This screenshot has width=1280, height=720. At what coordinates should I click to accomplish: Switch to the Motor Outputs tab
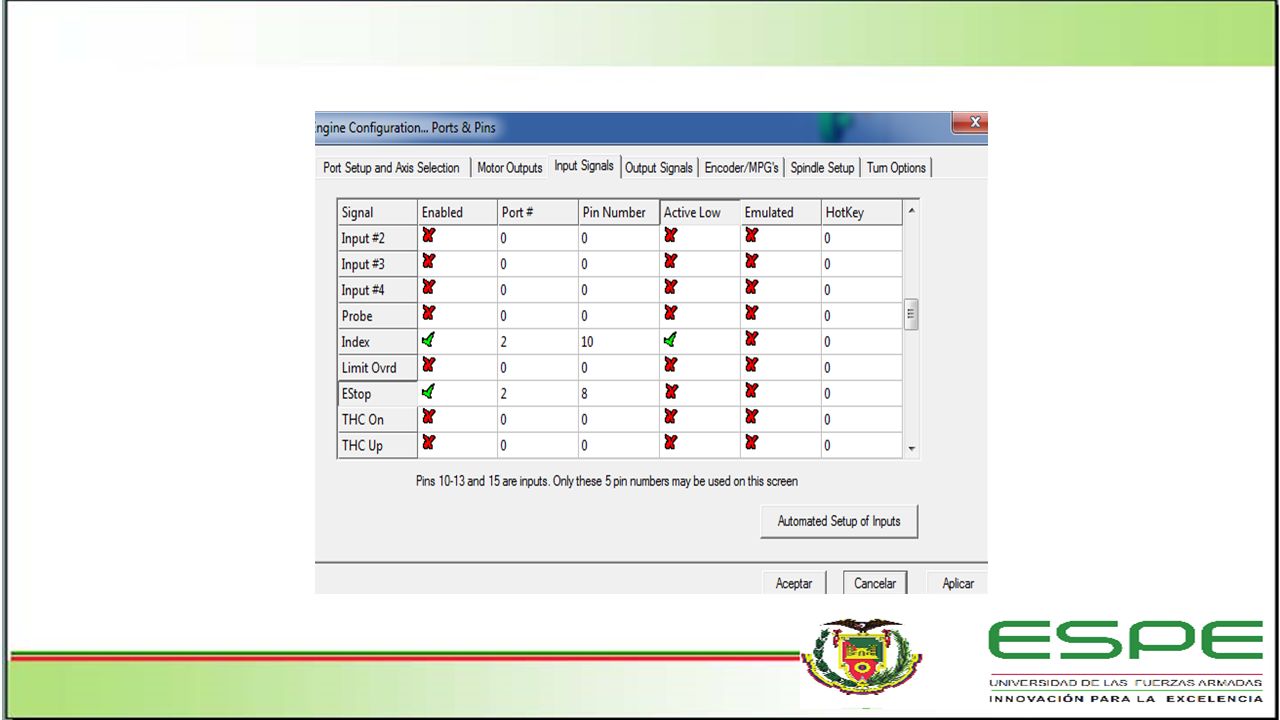click(509, 168)
